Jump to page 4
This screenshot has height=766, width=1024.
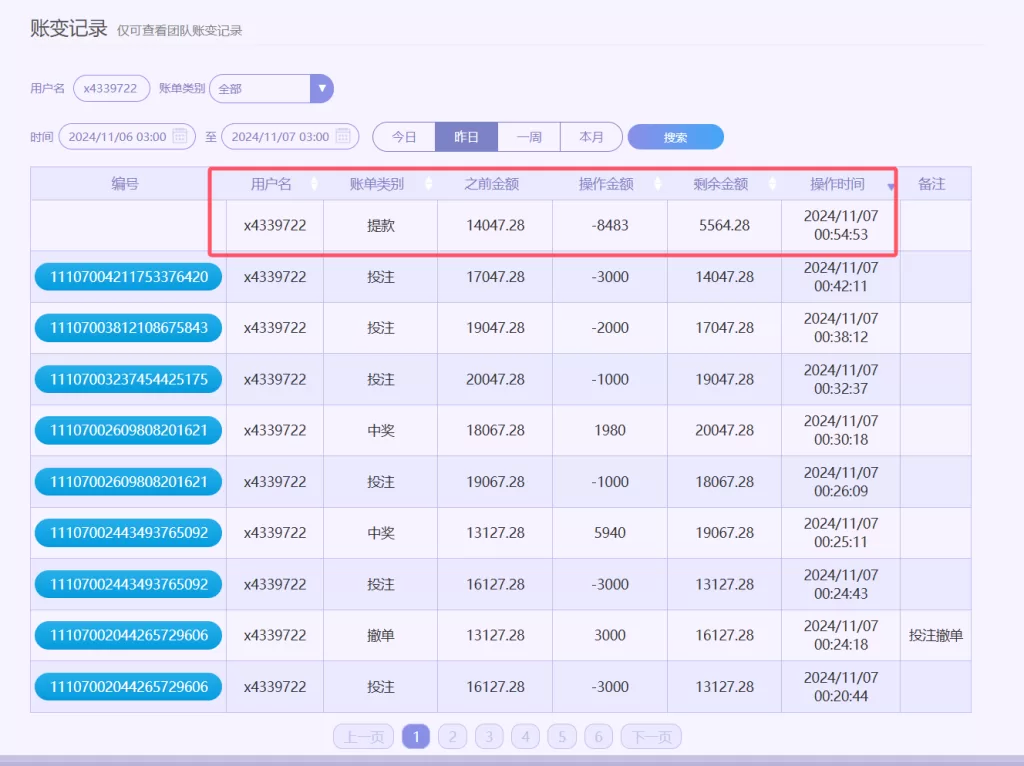tap(526, 737)
